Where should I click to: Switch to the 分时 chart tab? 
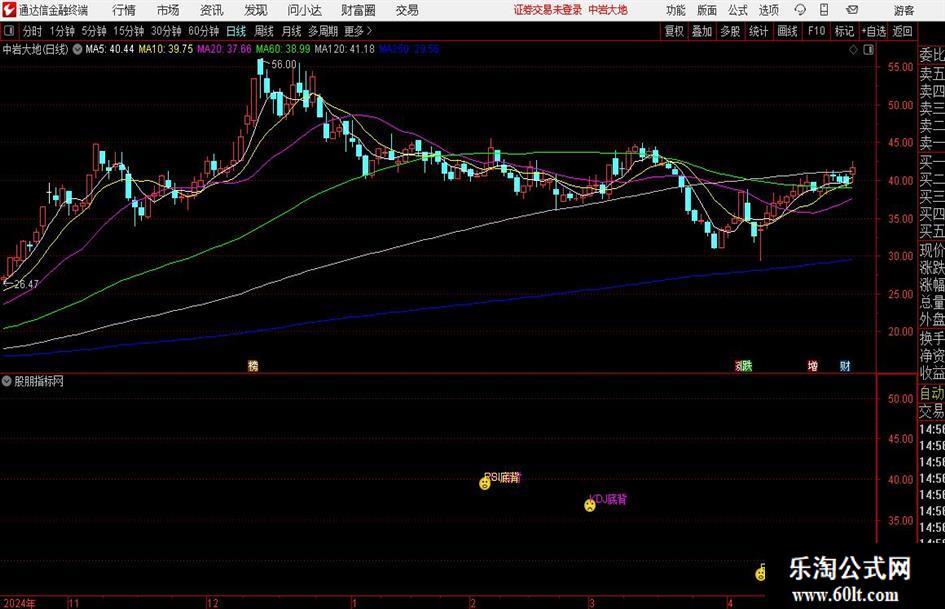(x=32, y=31)
